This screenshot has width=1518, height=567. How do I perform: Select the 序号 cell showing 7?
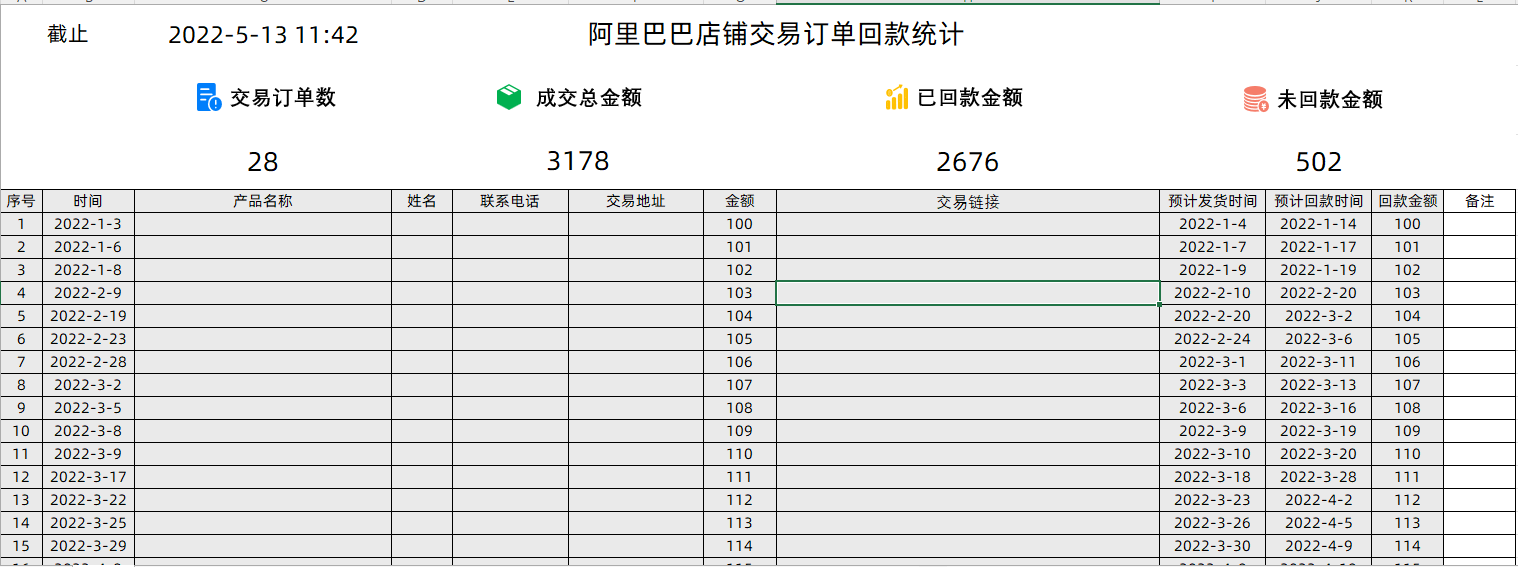21,362
